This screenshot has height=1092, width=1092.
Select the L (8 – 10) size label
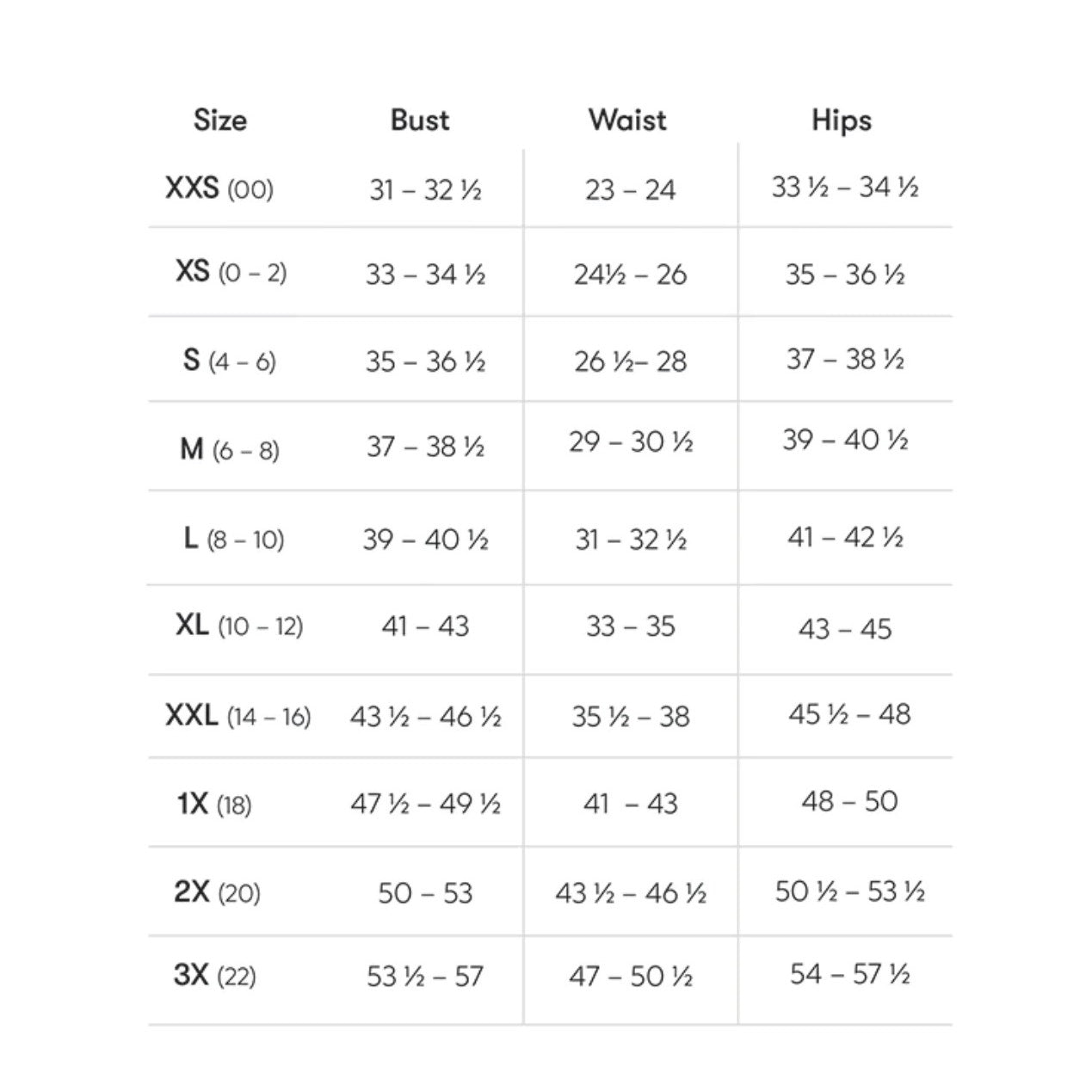[234, 539]
